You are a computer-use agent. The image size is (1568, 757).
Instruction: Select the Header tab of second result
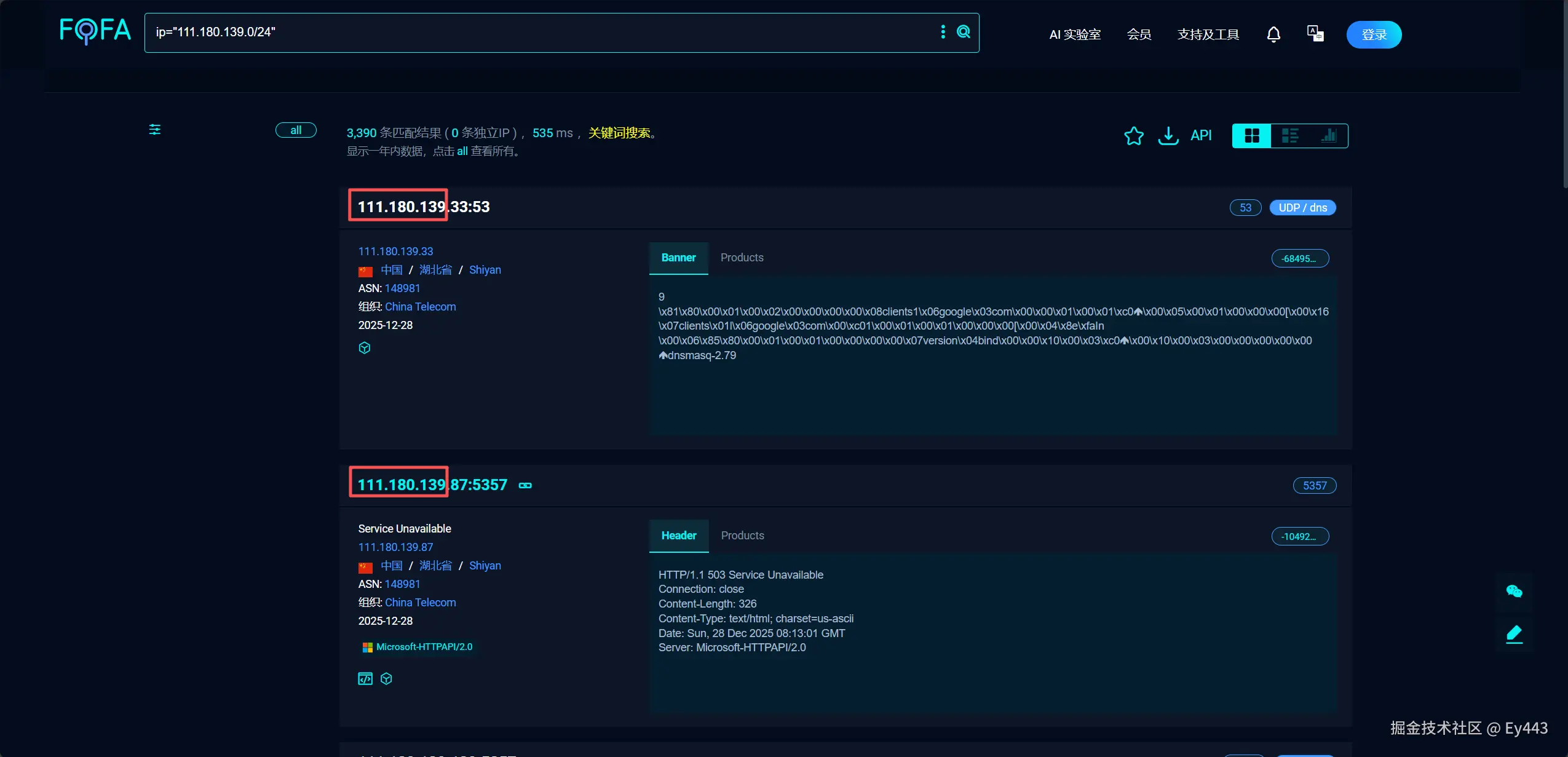point(679,536)
